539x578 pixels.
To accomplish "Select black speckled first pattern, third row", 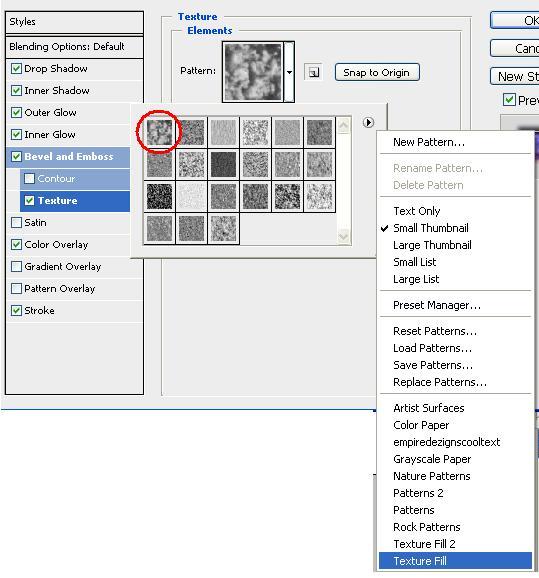I will pyautogui.click(x=159, y=196).
